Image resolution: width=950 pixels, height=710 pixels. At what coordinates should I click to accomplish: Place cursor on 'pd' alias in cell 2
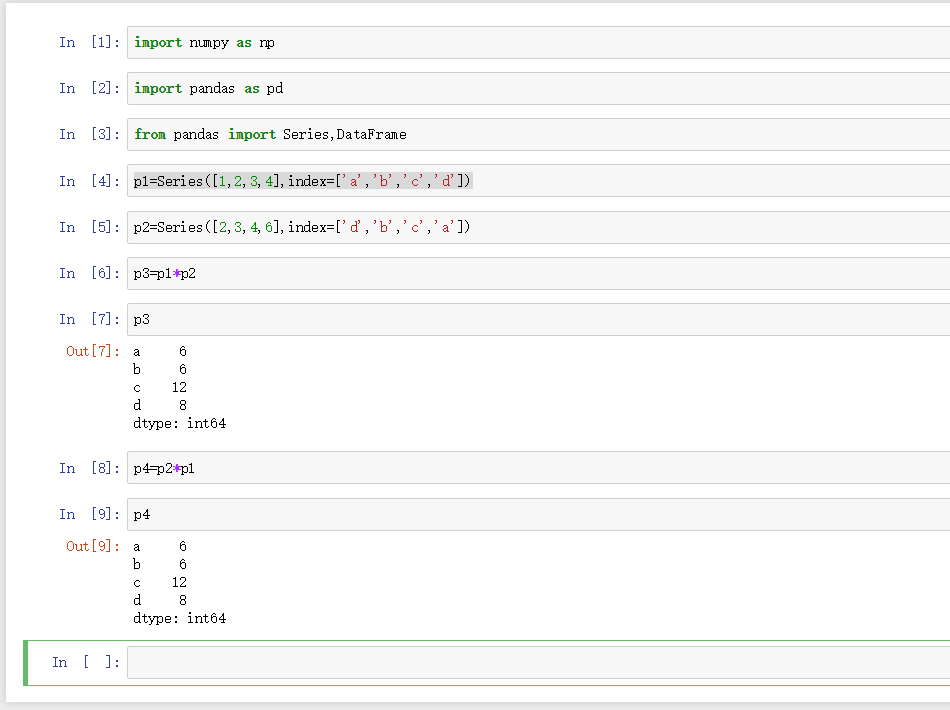pyautogui.click(x=275, y=88)
